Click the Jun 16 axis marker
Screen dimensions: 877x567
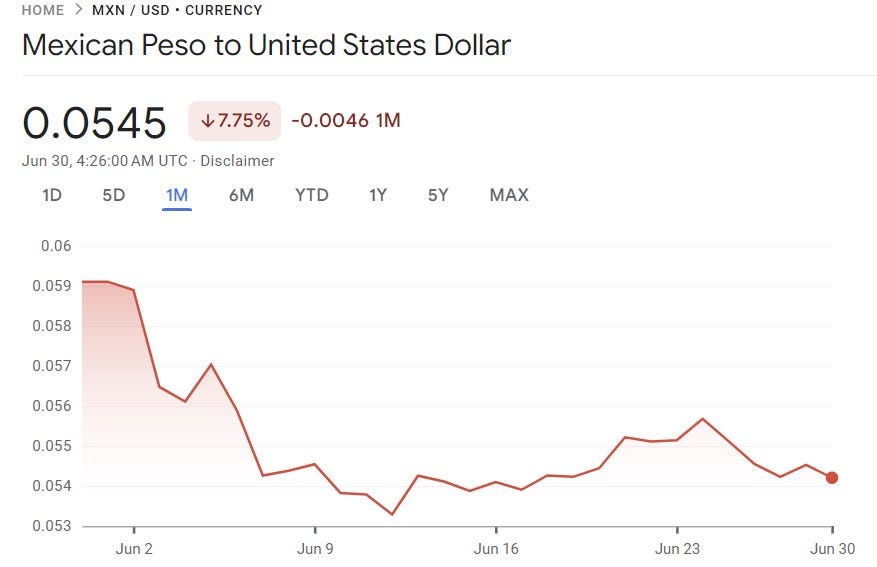point(496,549)
